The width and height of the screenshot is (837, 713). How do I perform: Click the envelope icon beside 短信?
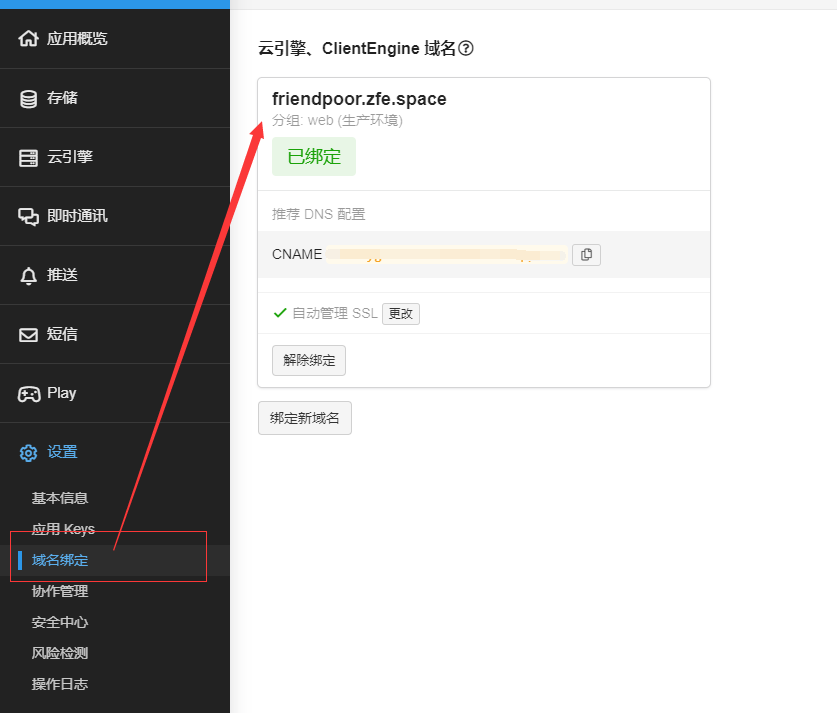click(x=28, y=335)
